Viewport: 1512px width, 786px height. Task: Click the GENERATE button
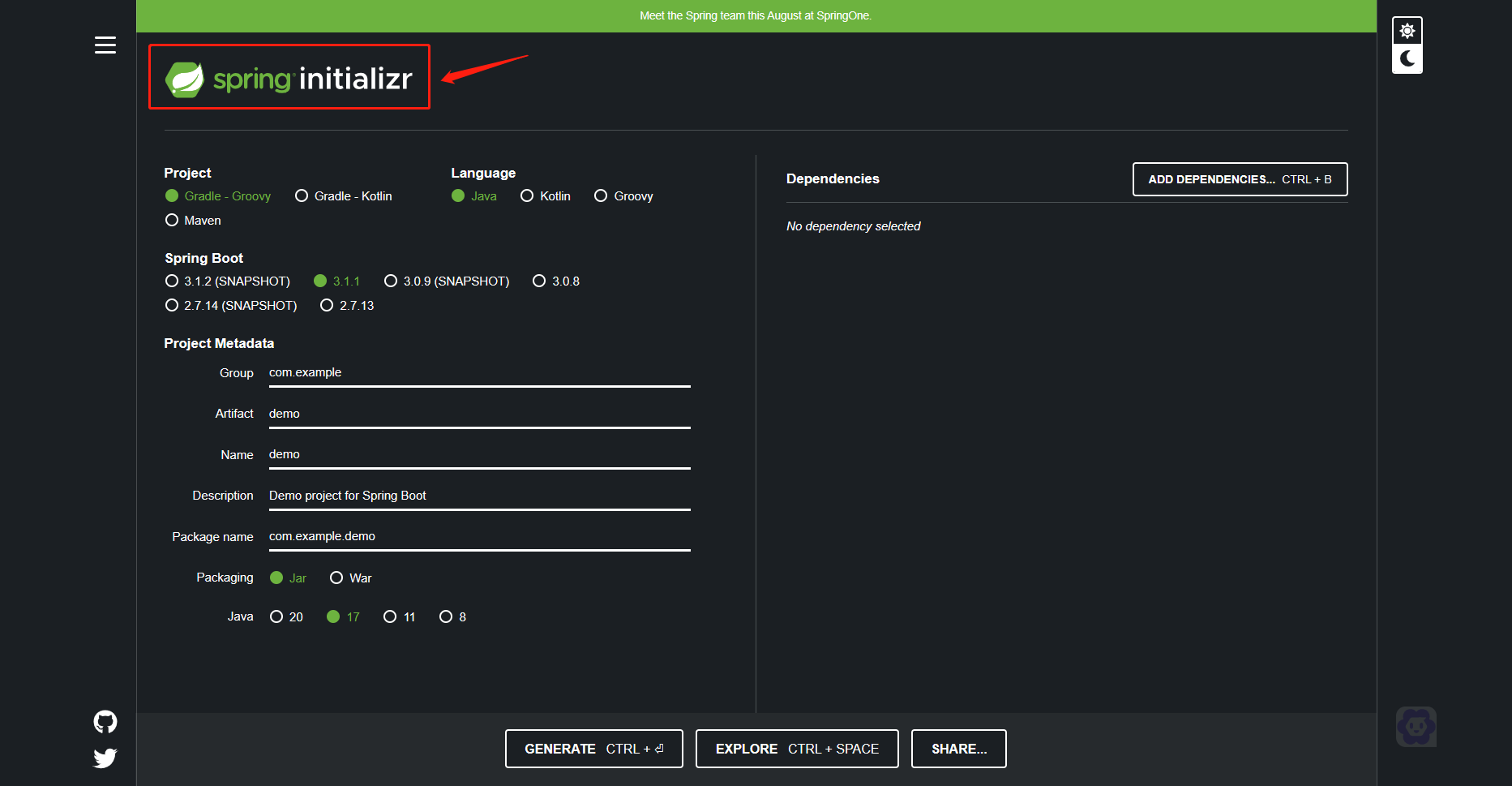coord(593,748)
